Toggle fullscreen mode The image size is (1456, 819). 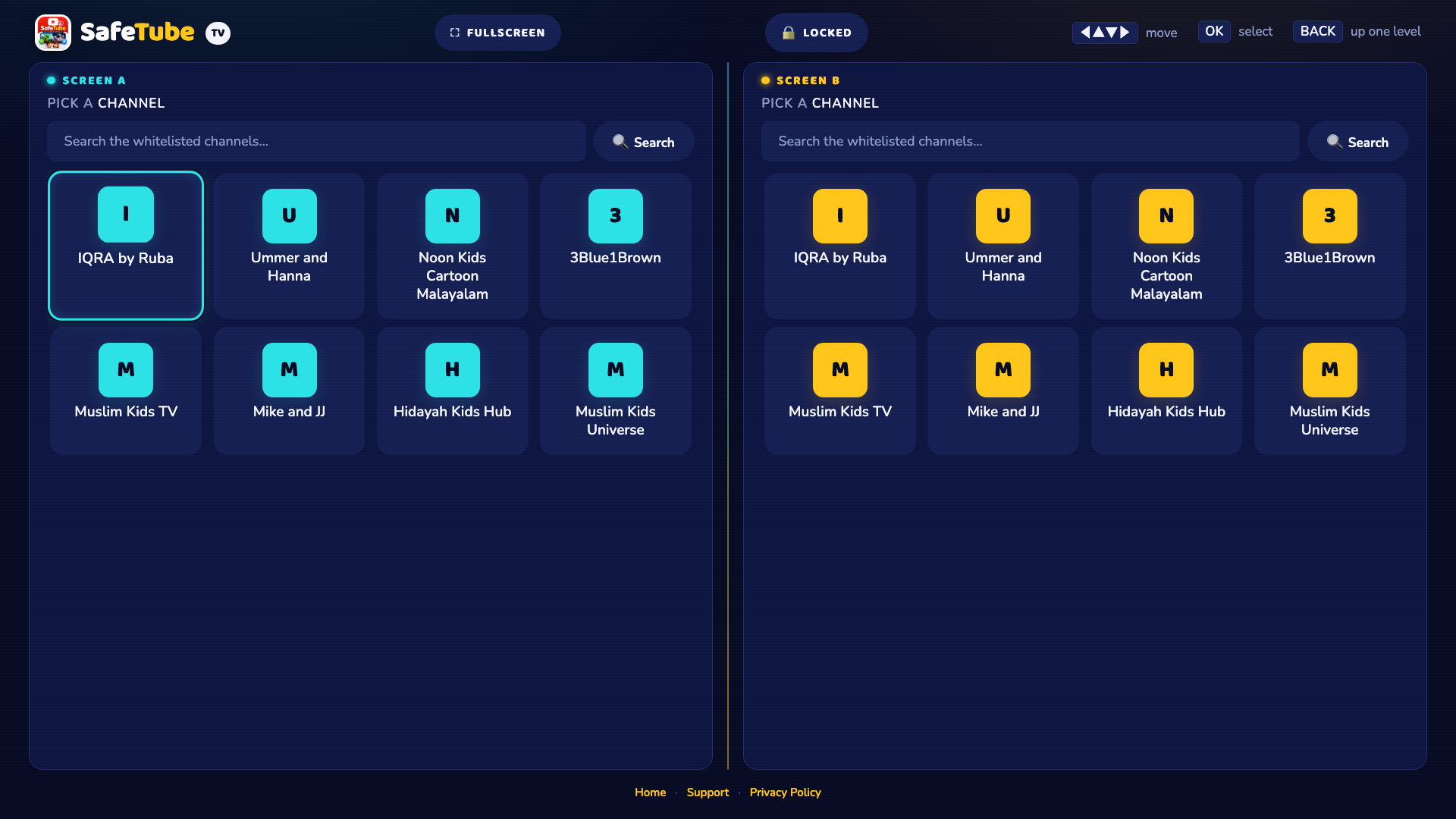tap(497, 33)
